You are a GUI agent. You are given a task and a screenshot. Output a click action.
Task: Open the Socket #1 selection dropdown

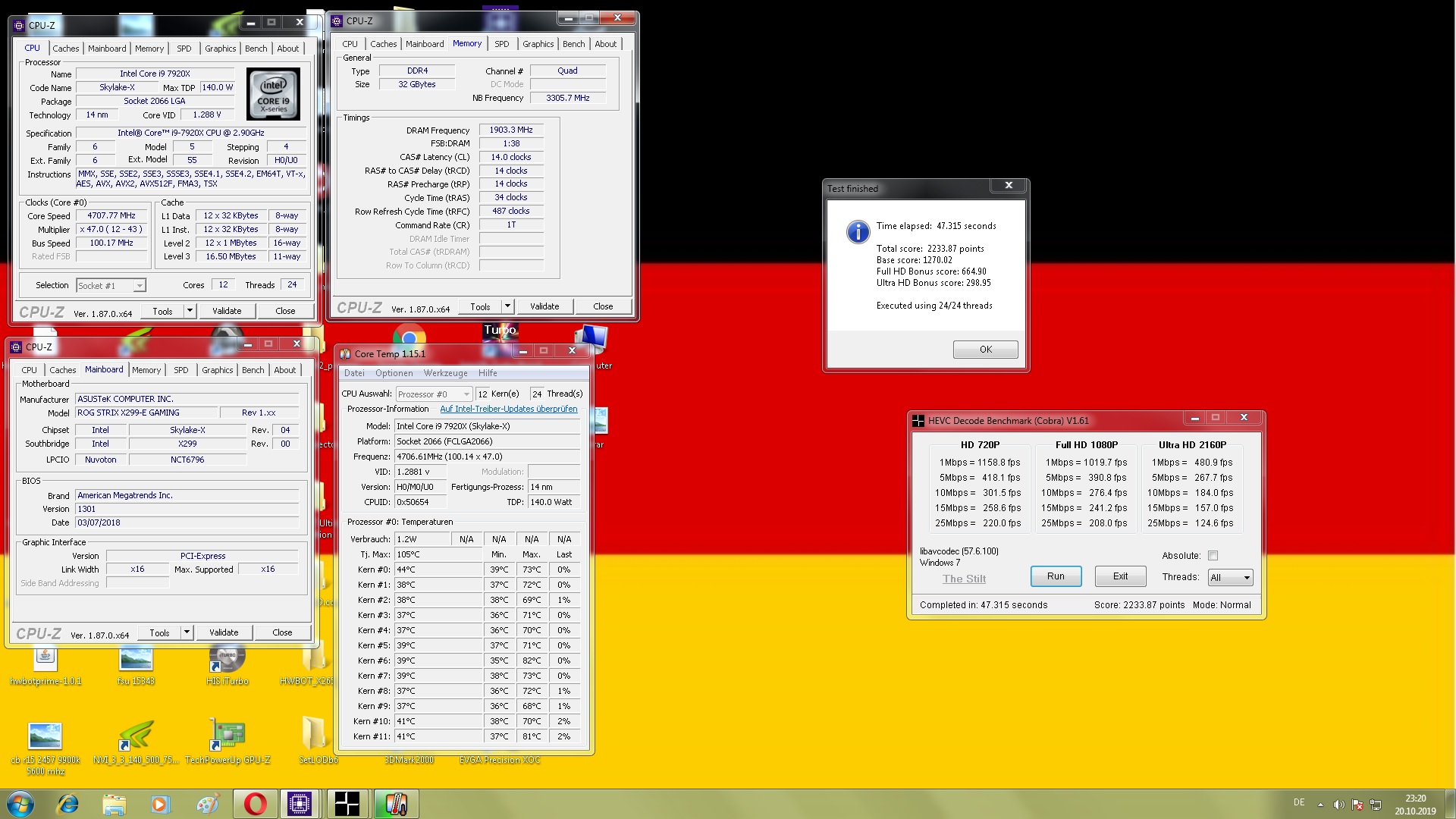coord(111,286)
